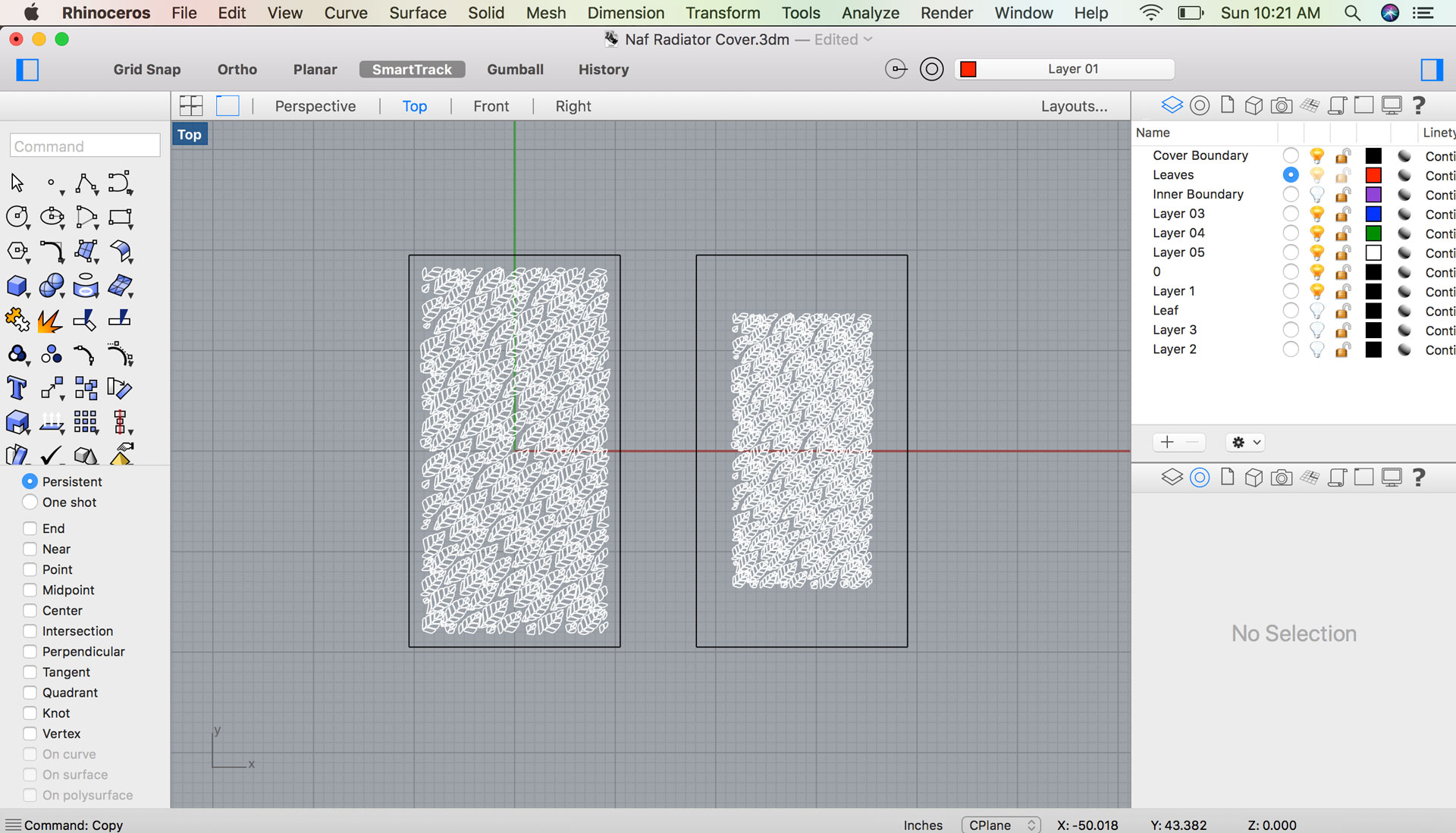
Task: Click the red Leaves layer color swatch
Action: [x=1373, y=175]
